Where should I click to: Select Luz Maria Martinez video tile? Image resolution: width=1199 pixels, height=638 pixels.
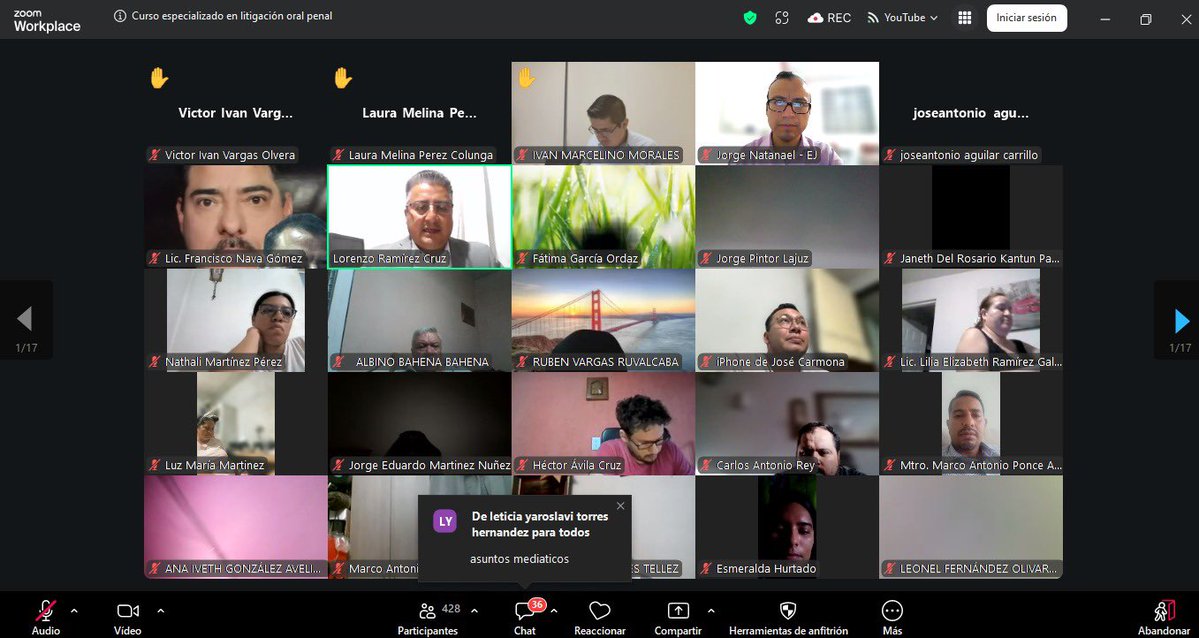point(236,423)
